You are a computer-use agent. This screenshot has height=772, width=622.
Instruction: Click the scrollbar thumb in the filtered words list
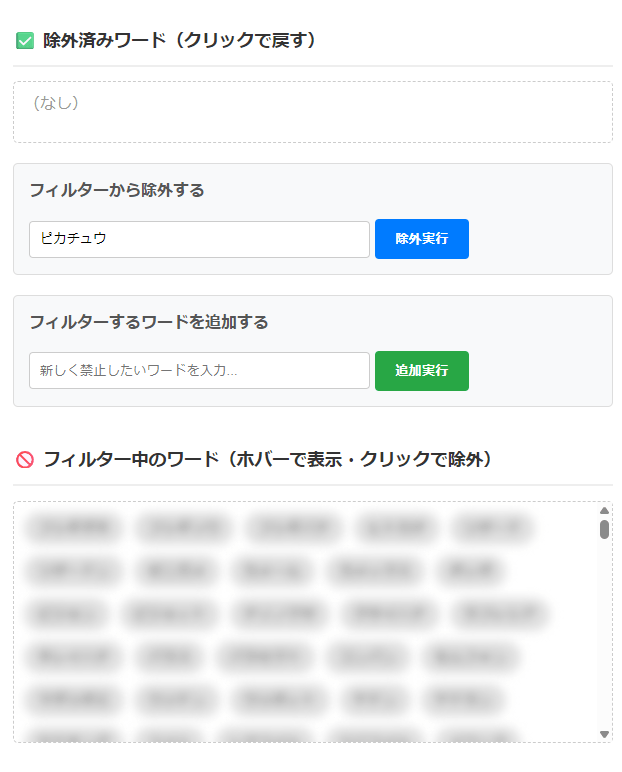[x=604, y=529]
